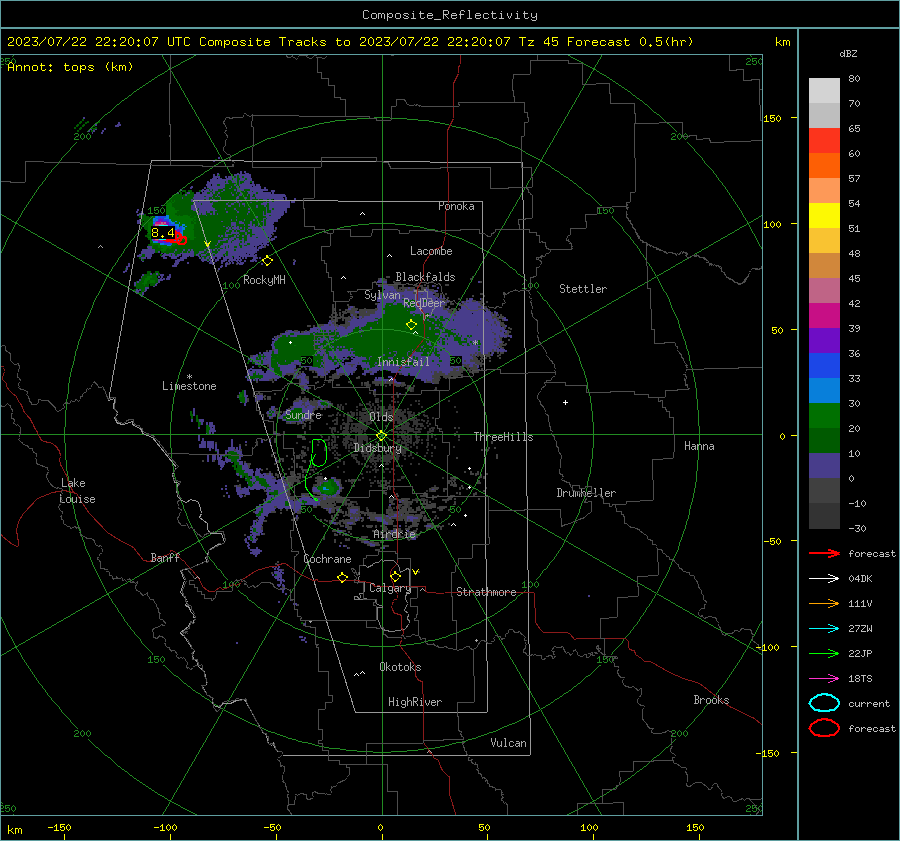
Task: Click the white 04DK arrow legend icon
Action: point(824,578)
